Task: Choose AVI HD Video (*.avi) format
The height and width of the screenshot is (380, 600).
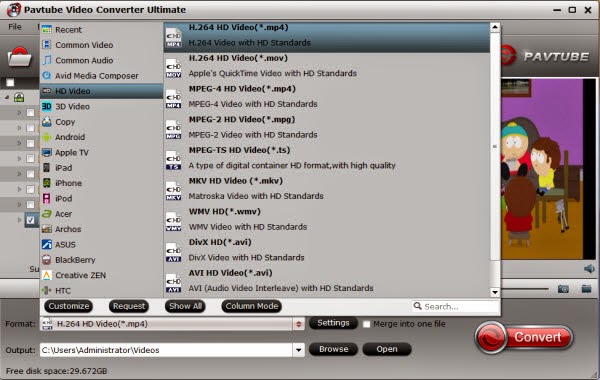Action: 326,281
